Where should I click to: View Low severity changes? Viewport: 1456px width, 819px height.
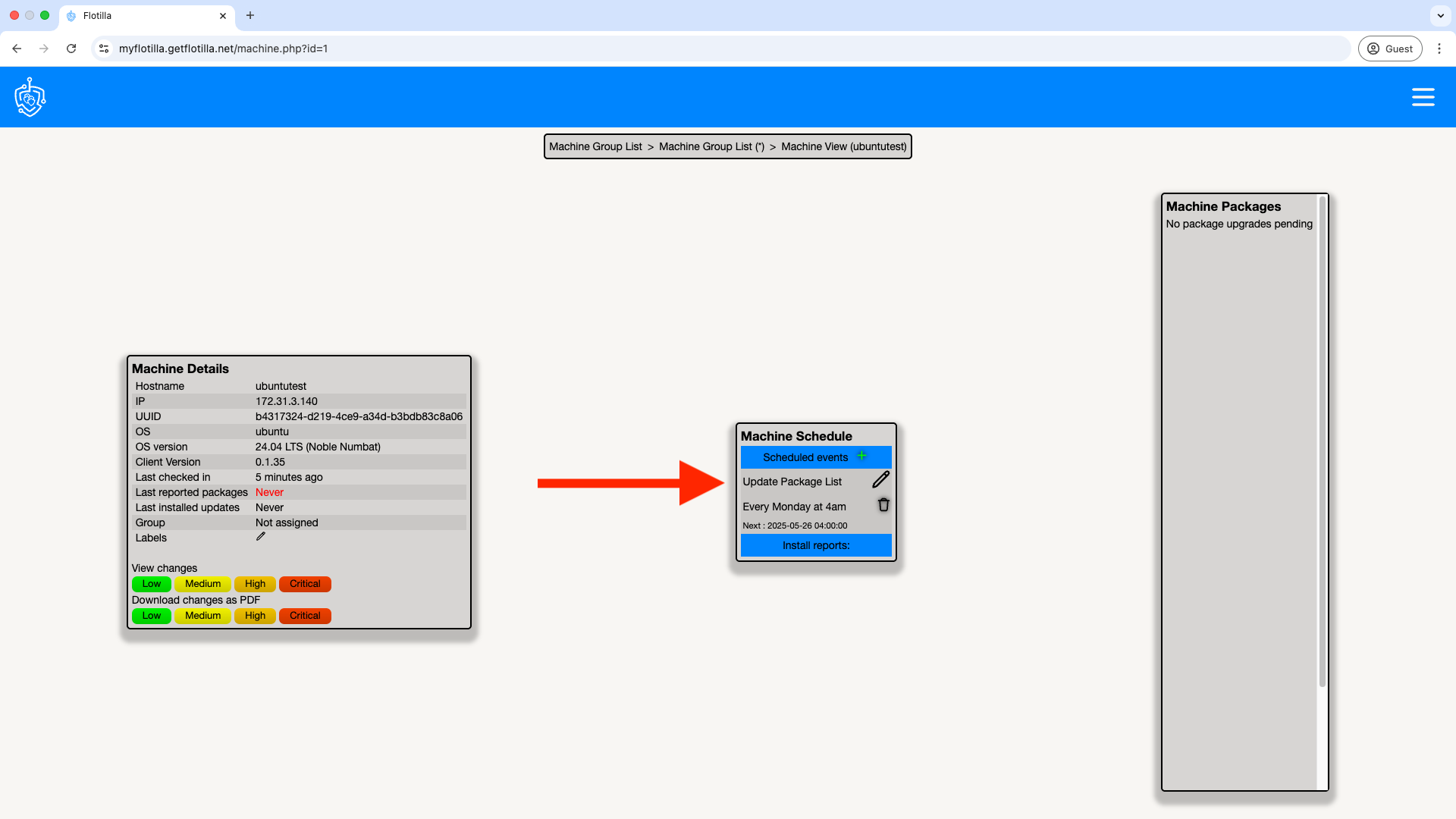coord(151,584)
